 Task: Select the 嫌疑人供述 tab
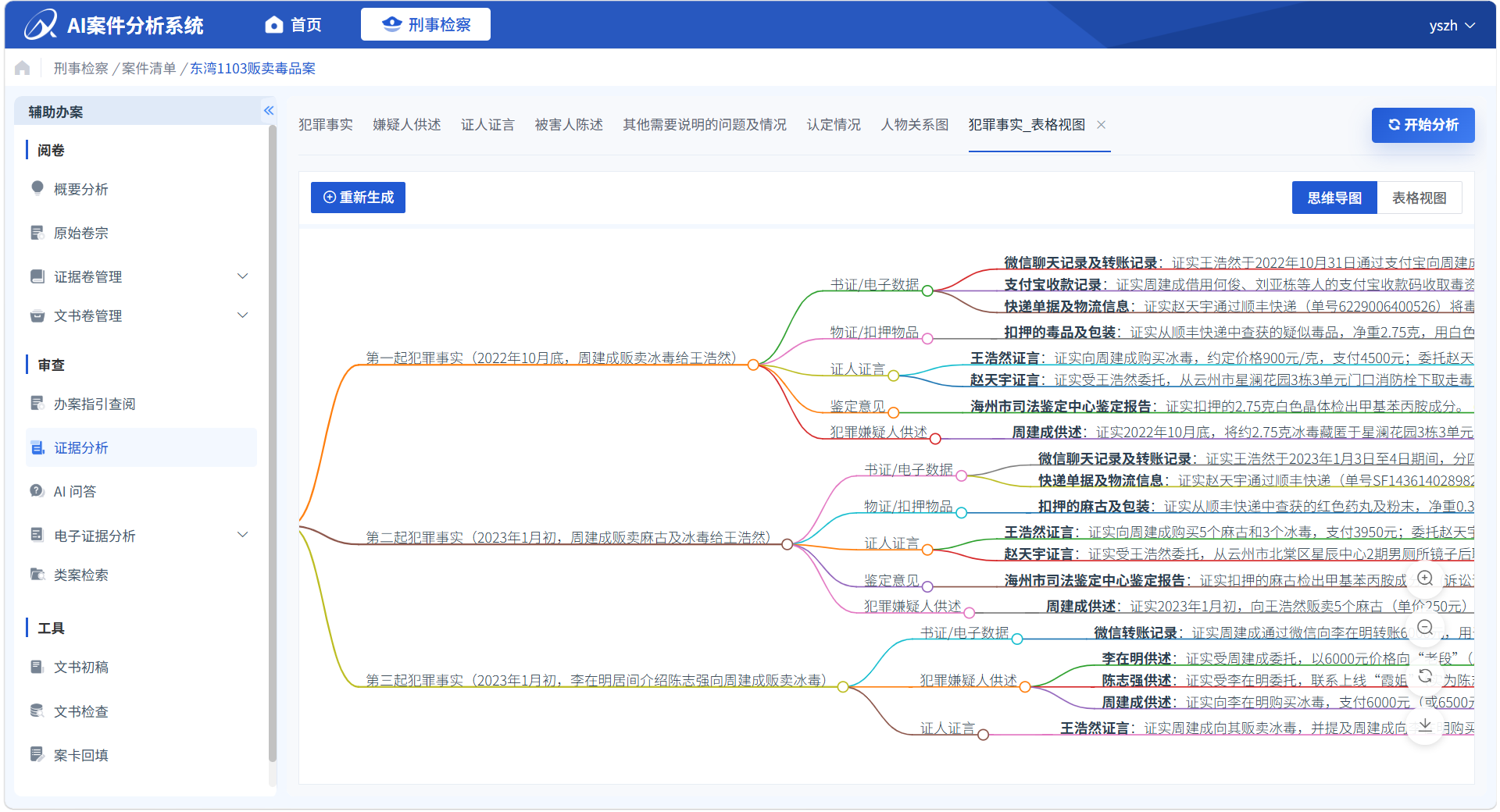(x=406, y=125)
